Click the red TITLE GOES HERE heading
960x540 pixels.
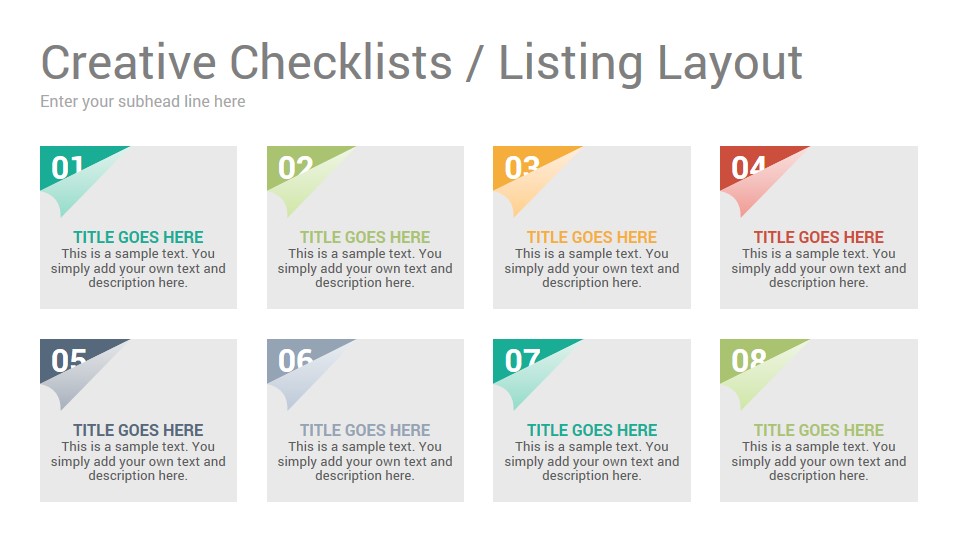tap(819, 237)
